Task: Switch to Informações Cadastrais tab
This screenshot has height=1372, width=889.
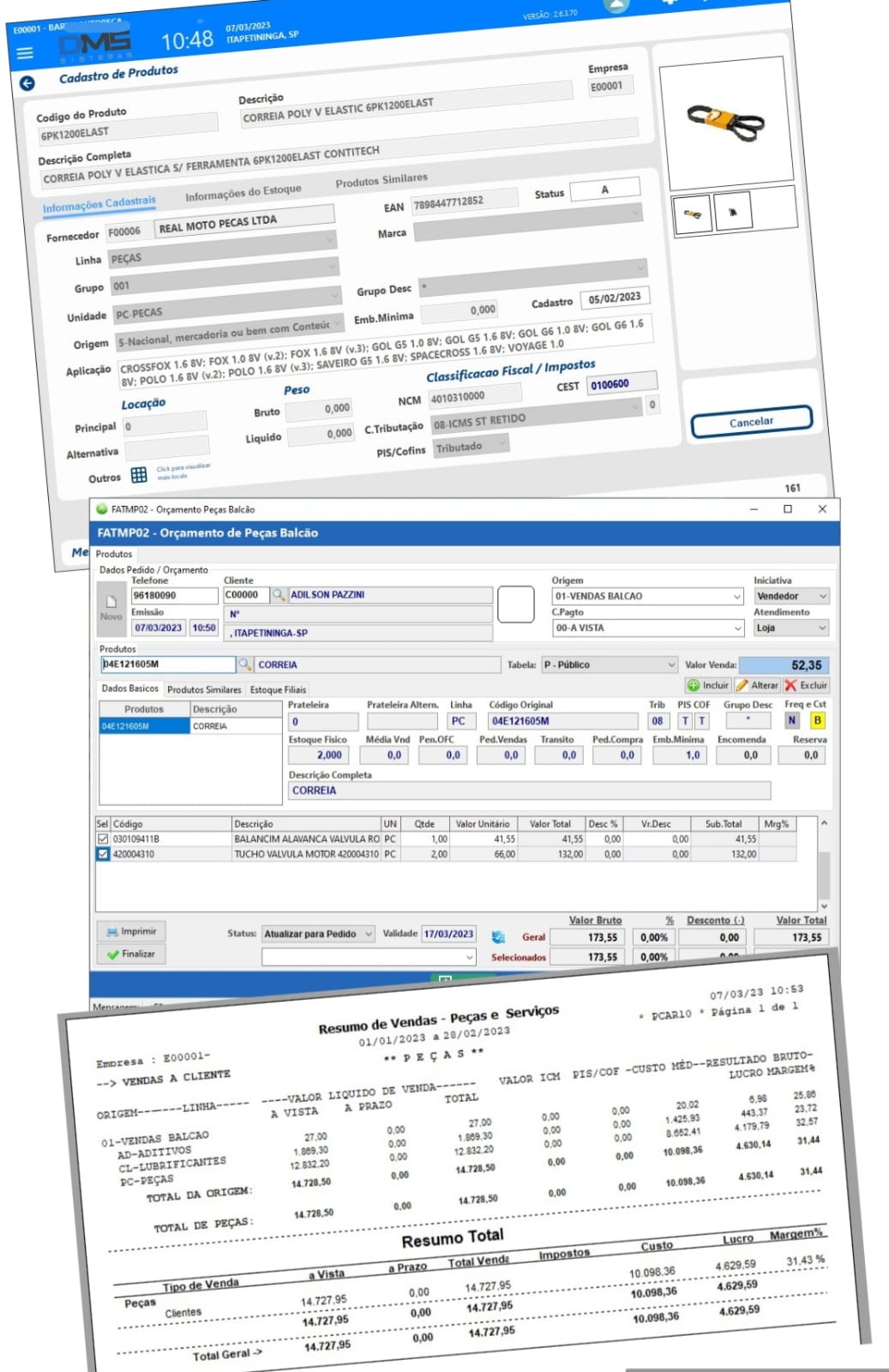Action: (x=99, y=204)
